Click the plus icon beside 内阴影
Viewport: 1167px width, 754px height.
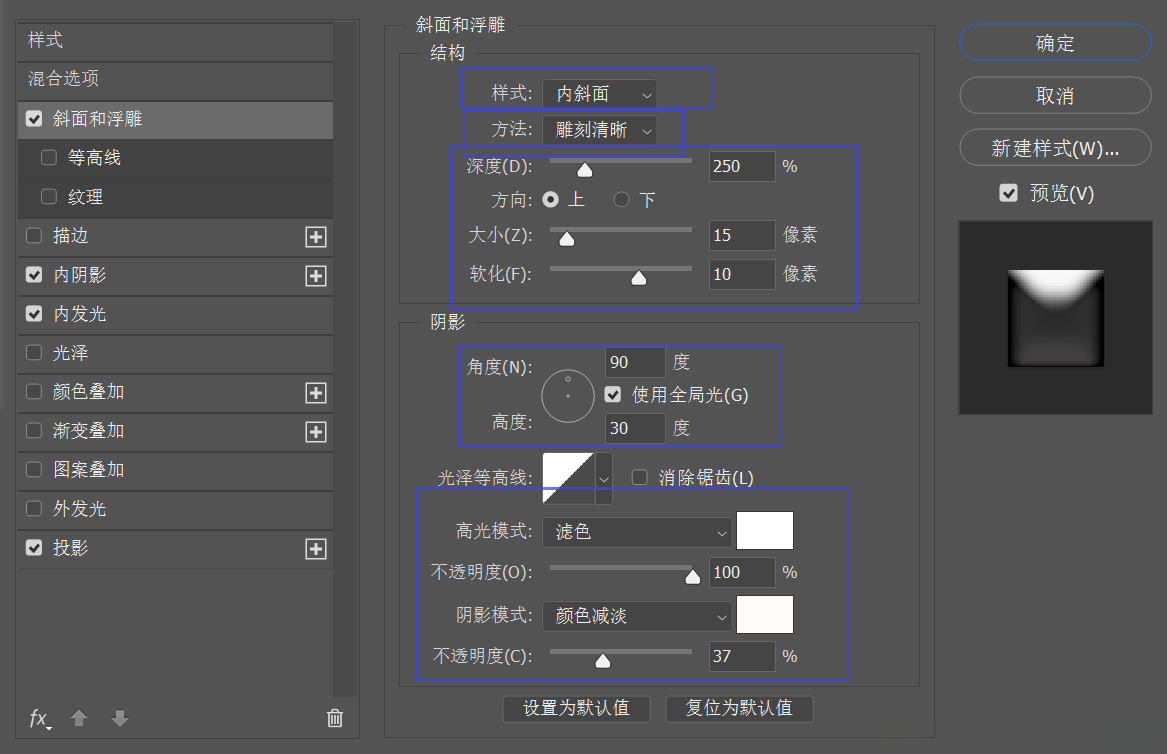click(x=315, y=276)
